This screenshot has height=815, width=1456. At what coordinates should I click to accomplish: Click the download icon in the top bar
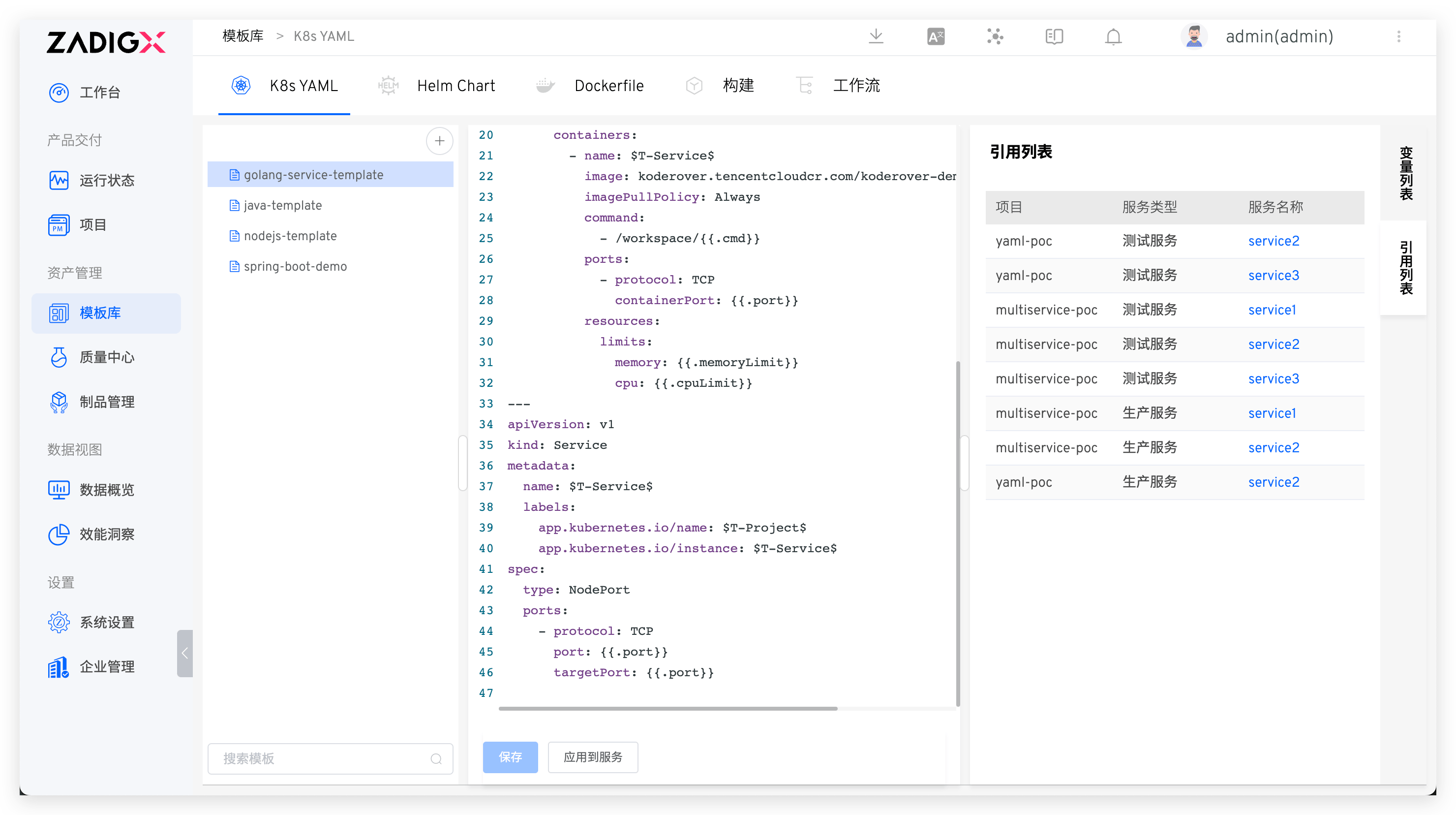tap(876, 36)
